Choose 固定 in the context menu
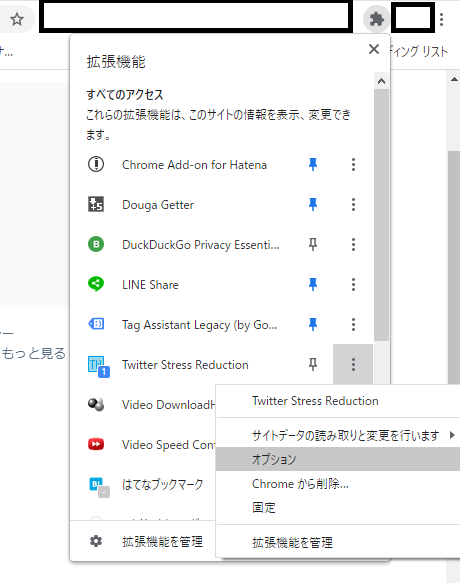 (338, 508)
